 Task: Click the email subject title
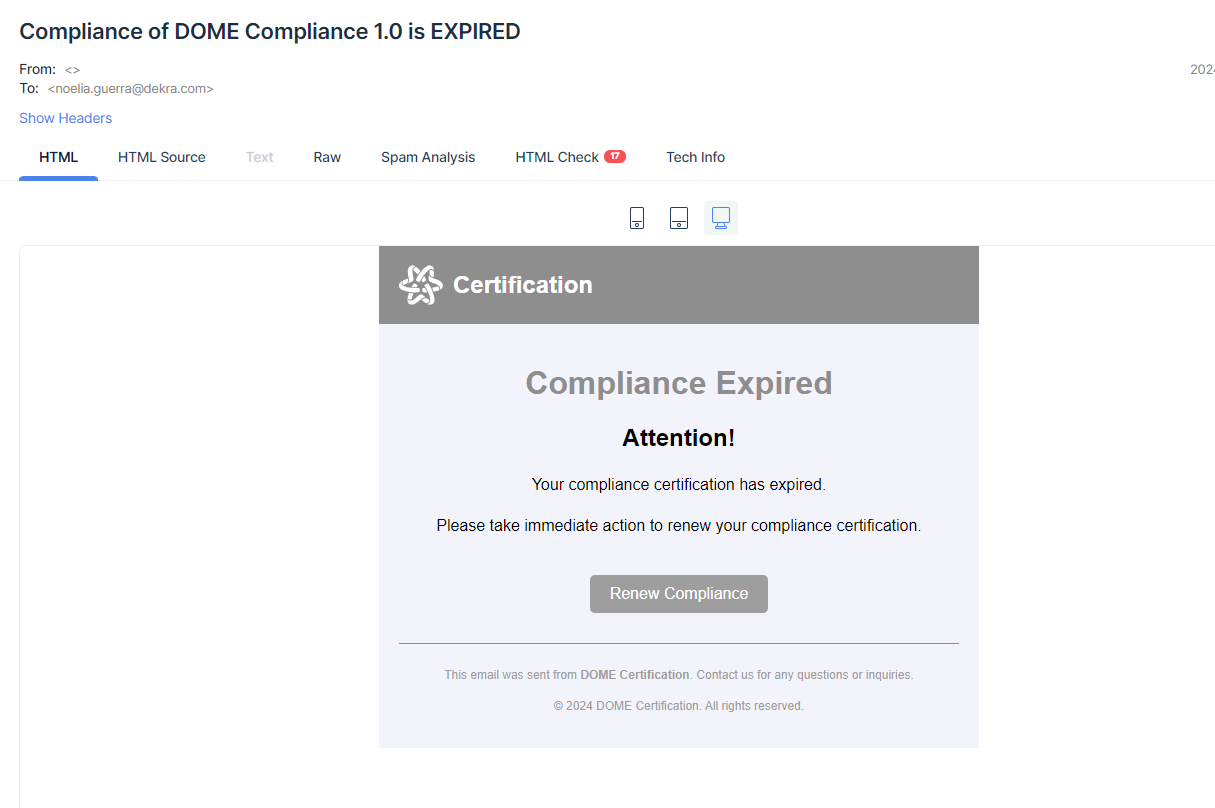[x=270, y=31]
